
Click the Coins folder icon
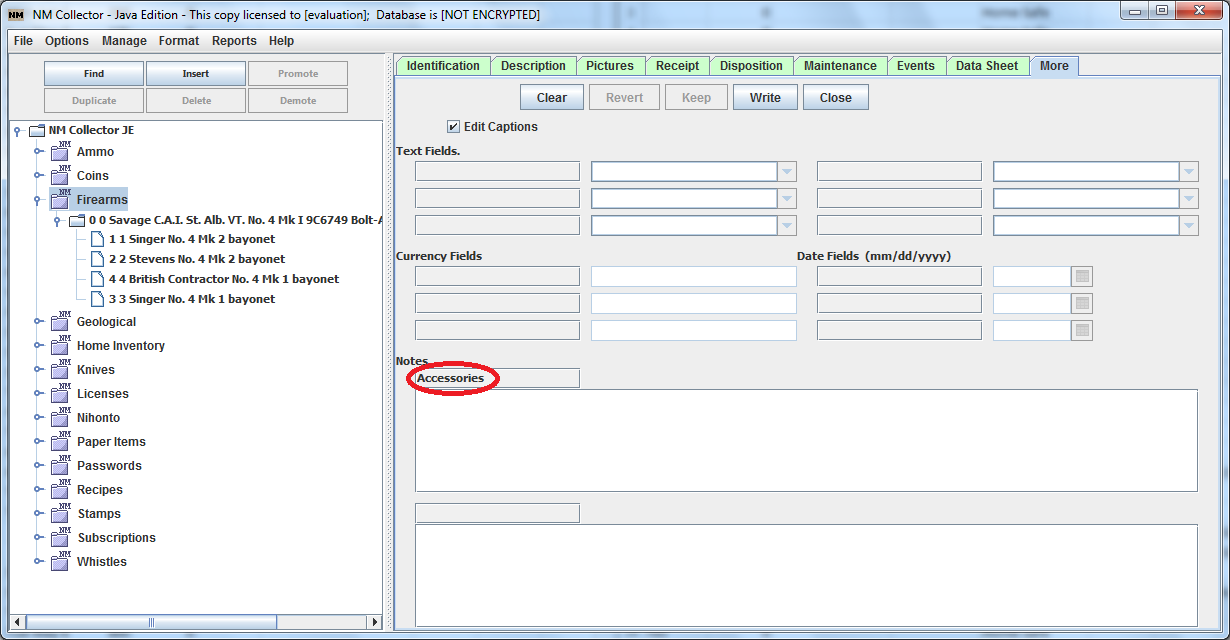click(x=59, y=175)
